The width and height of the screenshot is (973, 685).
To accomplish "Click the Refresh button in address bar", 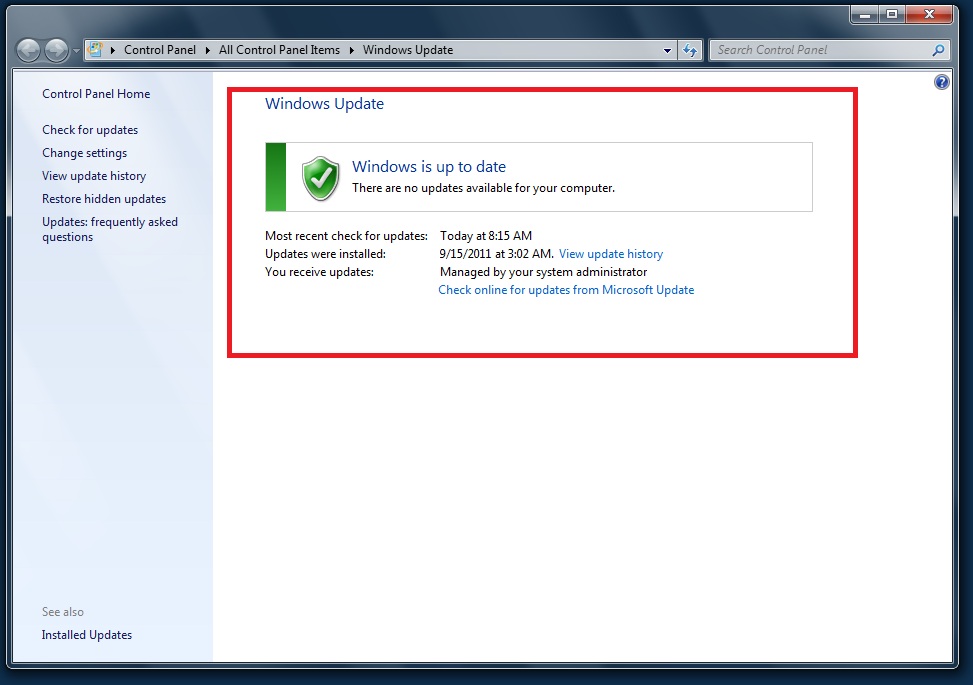I will point(689,50).
